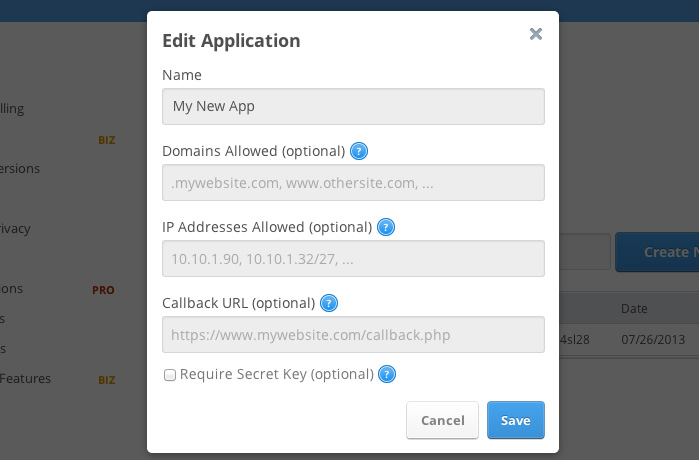Select the Callback URL text box
This screenshot has width=699, height=460.
click(x=353, y=334)
